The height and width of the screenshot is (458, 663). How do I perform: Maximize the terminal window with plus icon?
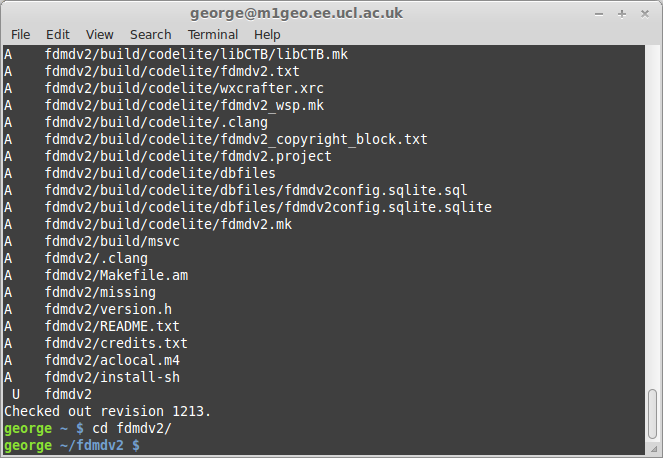tap(622, 14)
